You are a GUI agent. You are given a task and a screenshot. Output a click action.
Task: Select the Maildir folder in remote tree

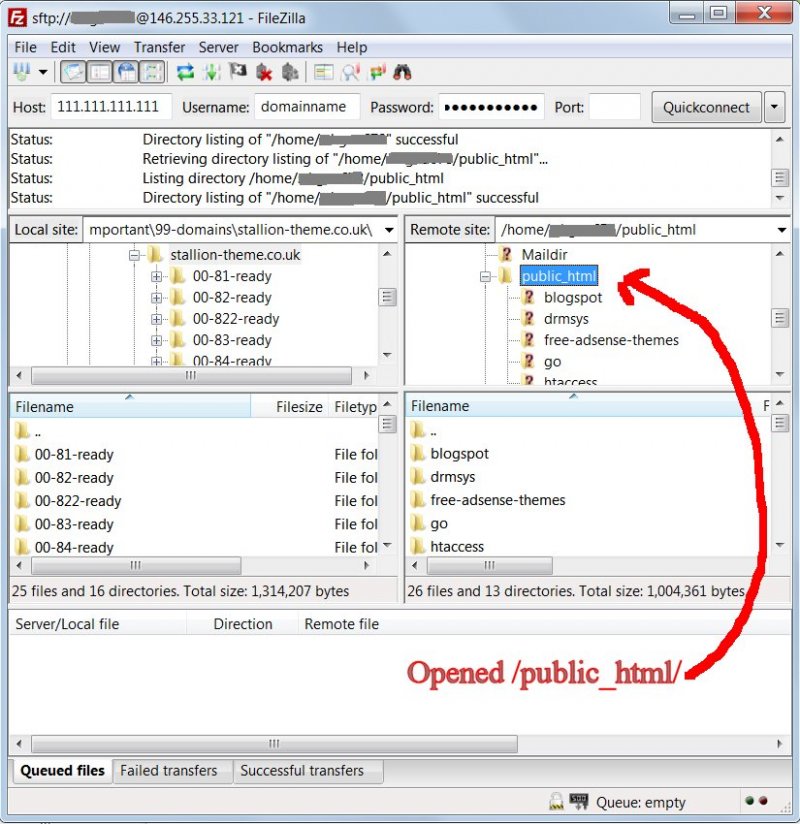pyautogui.click(x=544, y=255)
